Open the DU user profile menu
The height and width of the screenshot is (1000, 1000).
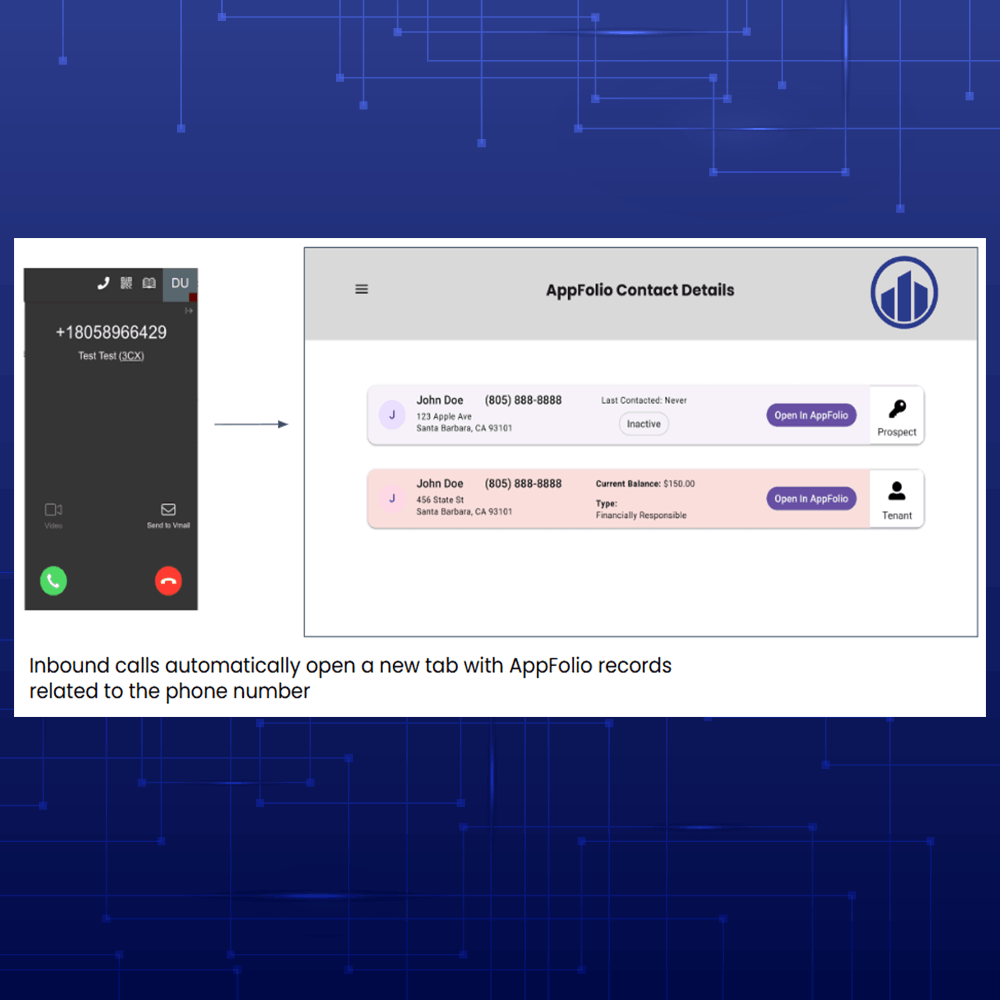pos(180,283)
